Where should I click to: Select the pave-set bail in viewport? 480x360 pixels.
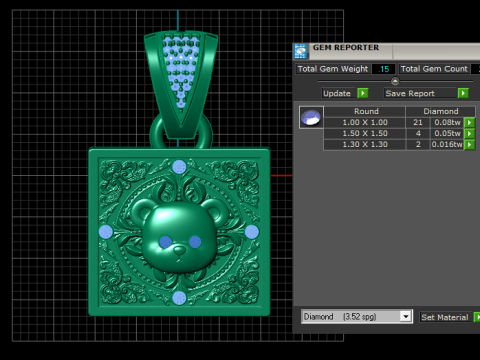coord(181,85)
